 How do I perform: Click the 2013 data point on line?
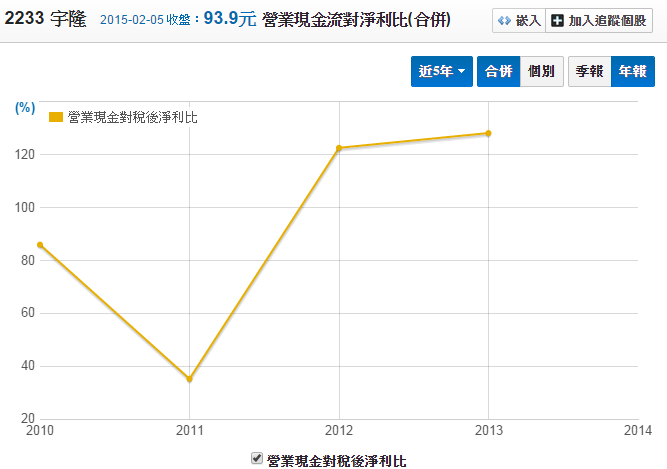coord(488,134)
